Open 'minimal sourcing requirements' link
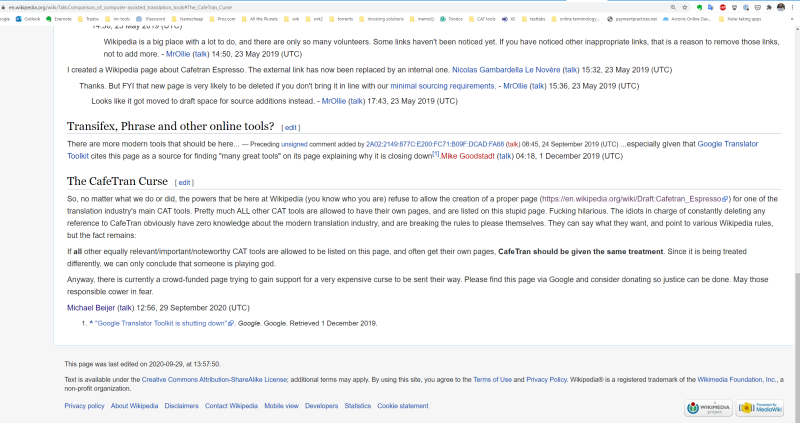Screen dimensions: 800x423 442,86
